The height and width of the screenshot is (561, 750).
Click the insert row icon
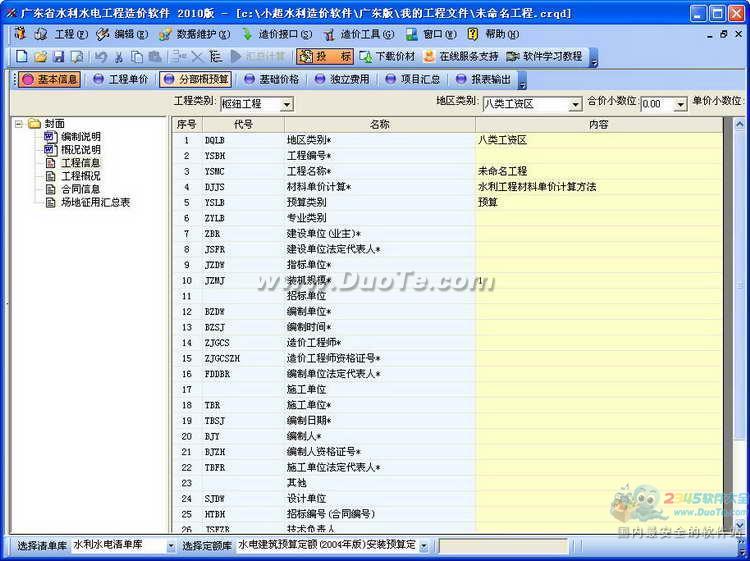pos(179,57)
